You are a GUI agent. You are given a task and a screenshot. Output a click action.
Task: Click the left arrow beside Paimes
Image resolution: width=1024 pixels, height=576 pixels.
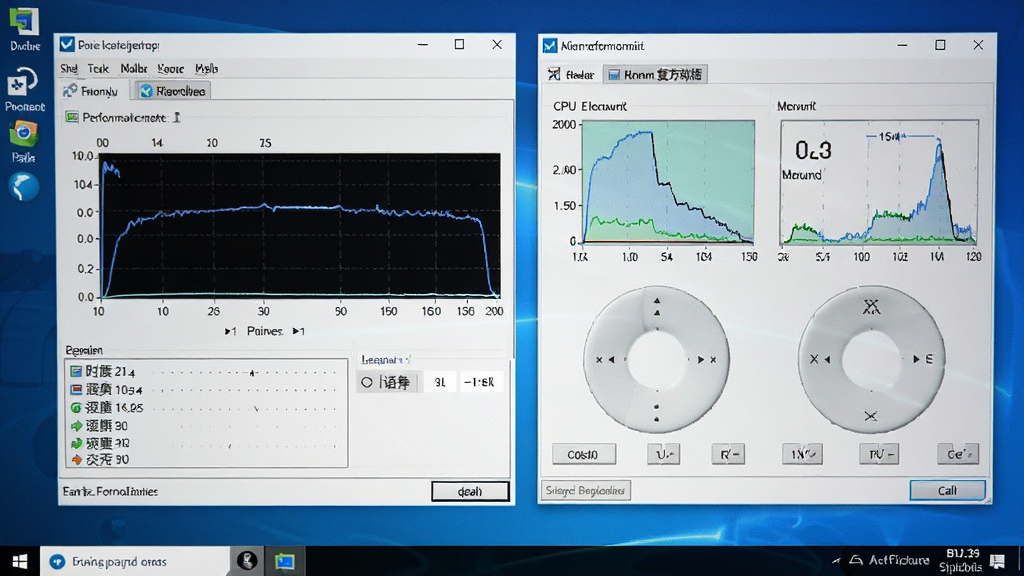click(x=230, y=331)
